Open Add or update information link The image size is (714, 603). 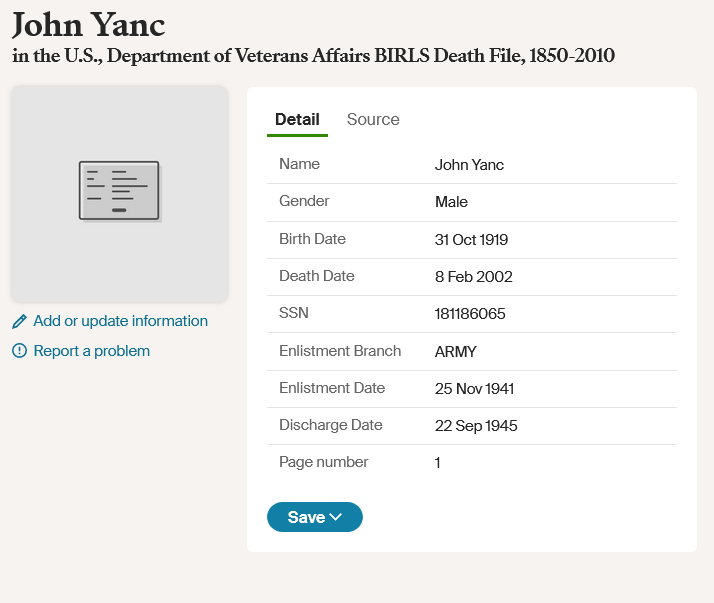tap(121, 321)
